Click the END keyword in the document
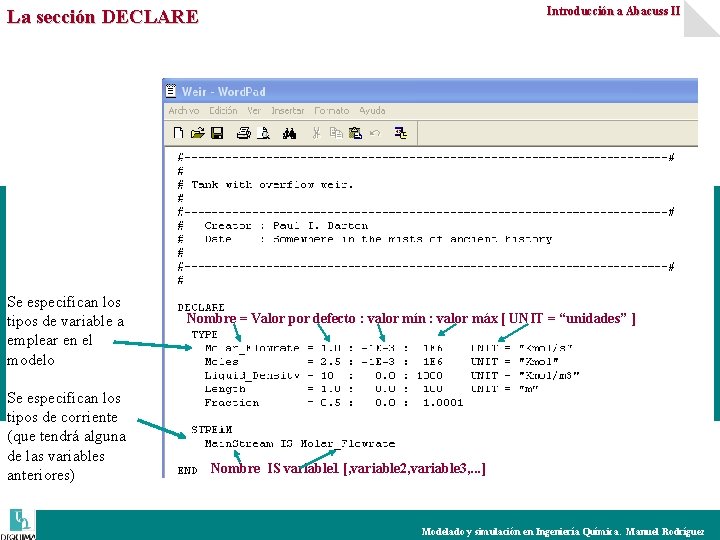 click(x=187, y=470)
